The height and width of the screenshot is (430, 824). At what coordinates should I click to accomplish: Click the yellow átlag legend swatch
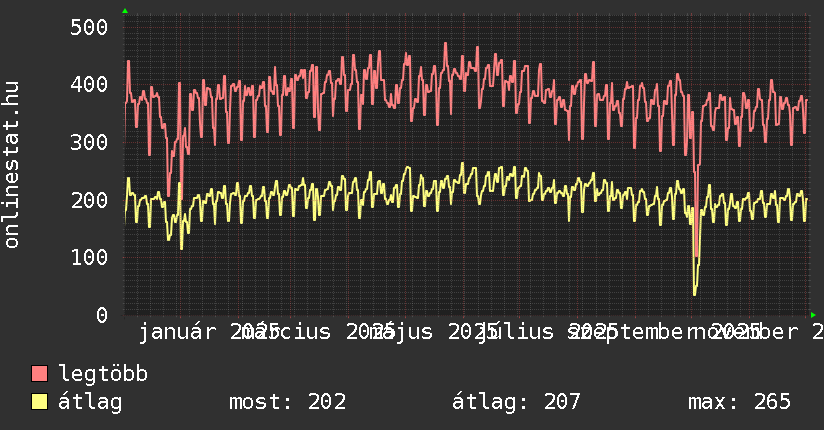point(39,403)
